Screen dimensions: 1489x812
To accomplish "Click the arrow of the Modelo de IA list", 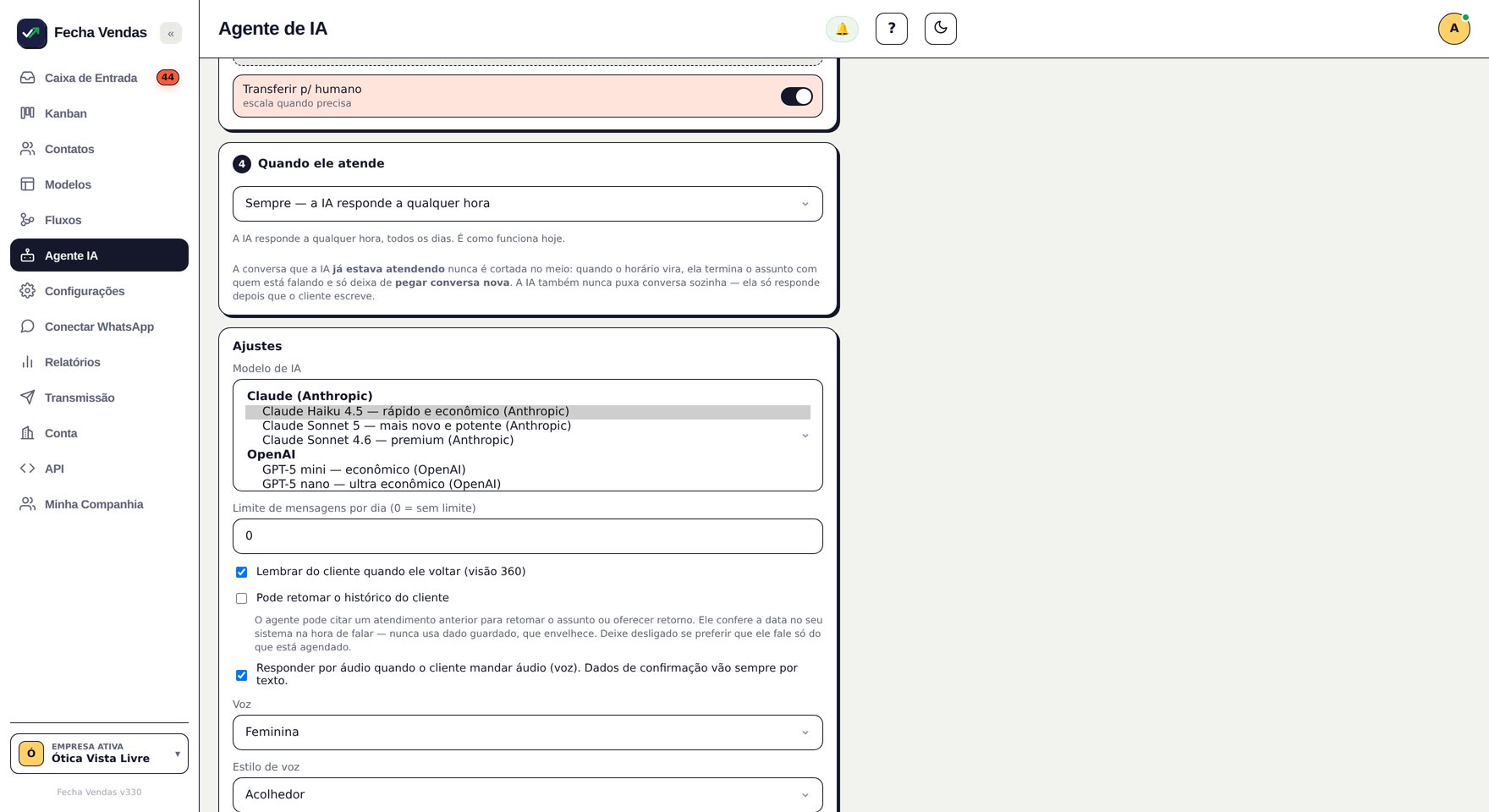I will coord(805,436).
